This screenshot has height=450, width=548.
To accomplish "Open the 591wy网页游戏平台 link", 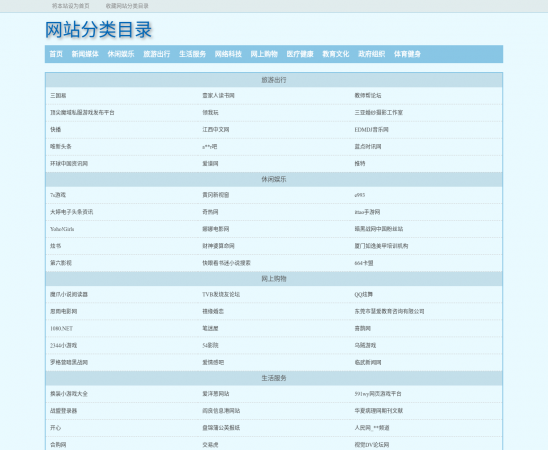I will point(378,394).
